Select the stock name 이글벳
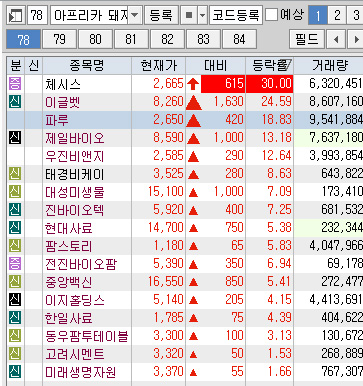This screenshot has height=386, width=363. [x=63, y=102]
